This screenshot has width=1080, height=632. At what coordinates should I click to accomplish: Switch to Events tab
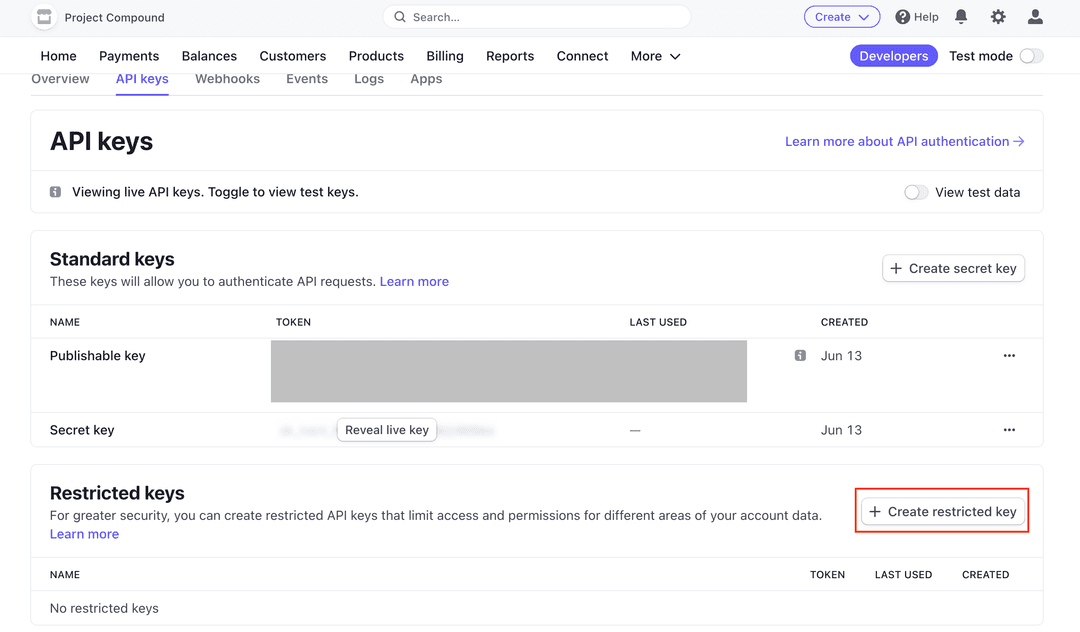pos(307,78)
